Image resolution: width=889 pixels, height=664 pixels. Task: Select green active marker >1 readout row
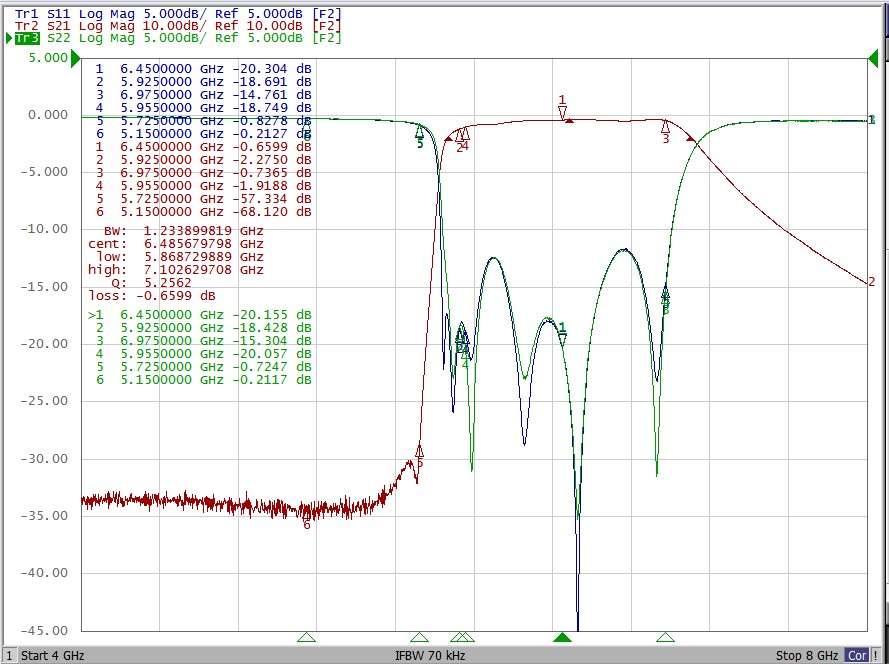click(x=200, y=315)
